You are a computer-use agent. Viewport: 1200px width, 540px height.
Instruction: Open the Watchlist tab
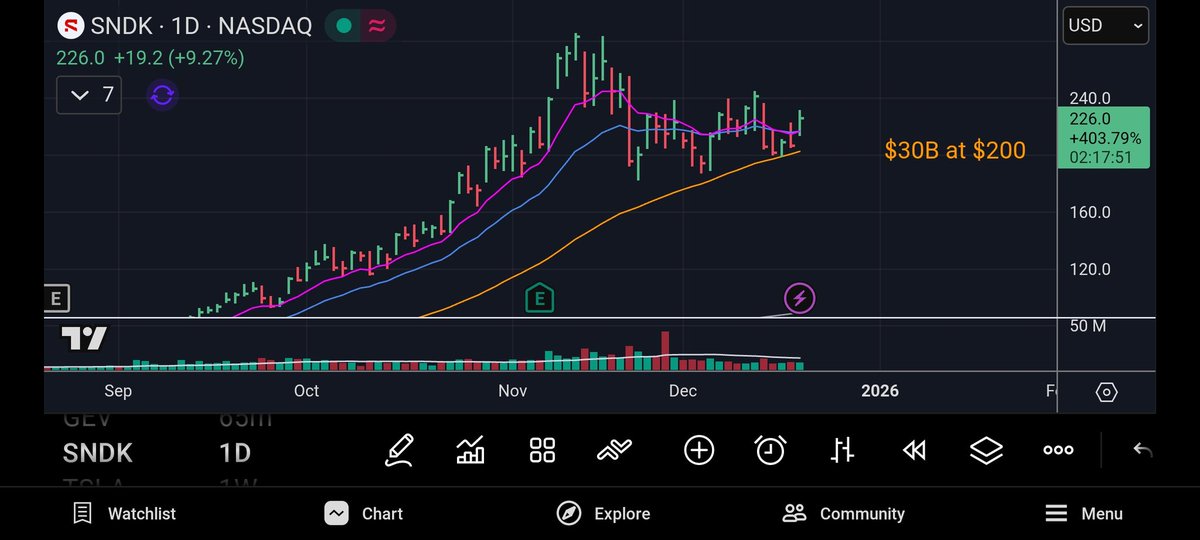click(x=124, y=513)
